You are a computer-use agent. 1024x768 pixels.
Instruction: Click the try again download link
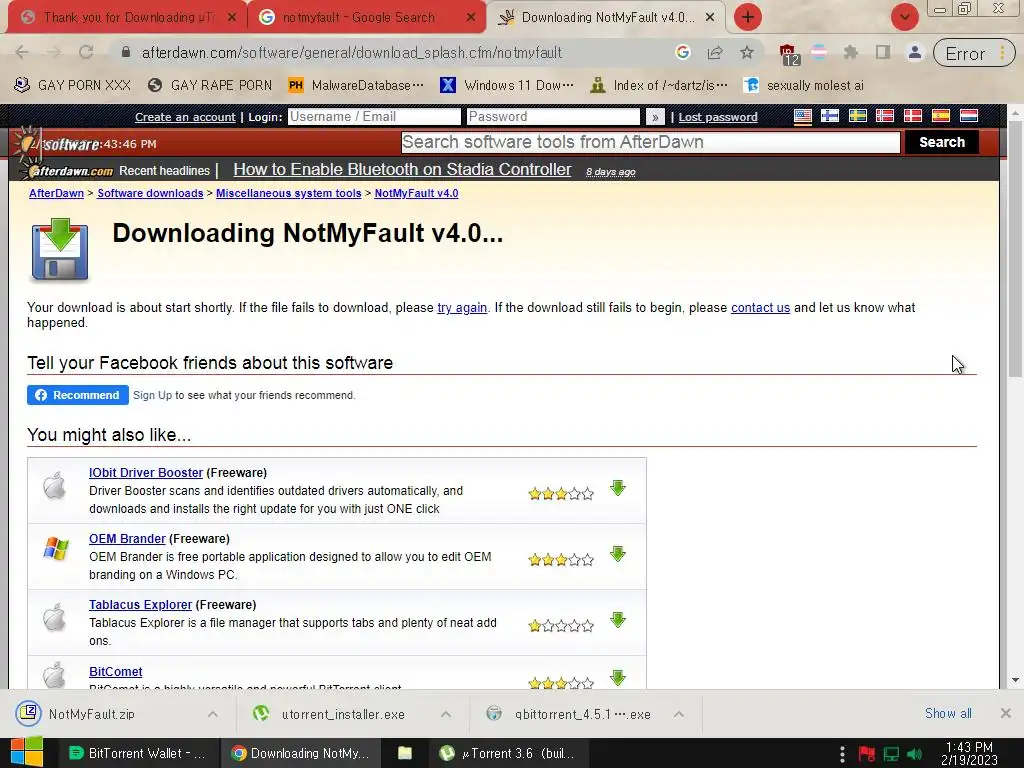click(462, 308)
